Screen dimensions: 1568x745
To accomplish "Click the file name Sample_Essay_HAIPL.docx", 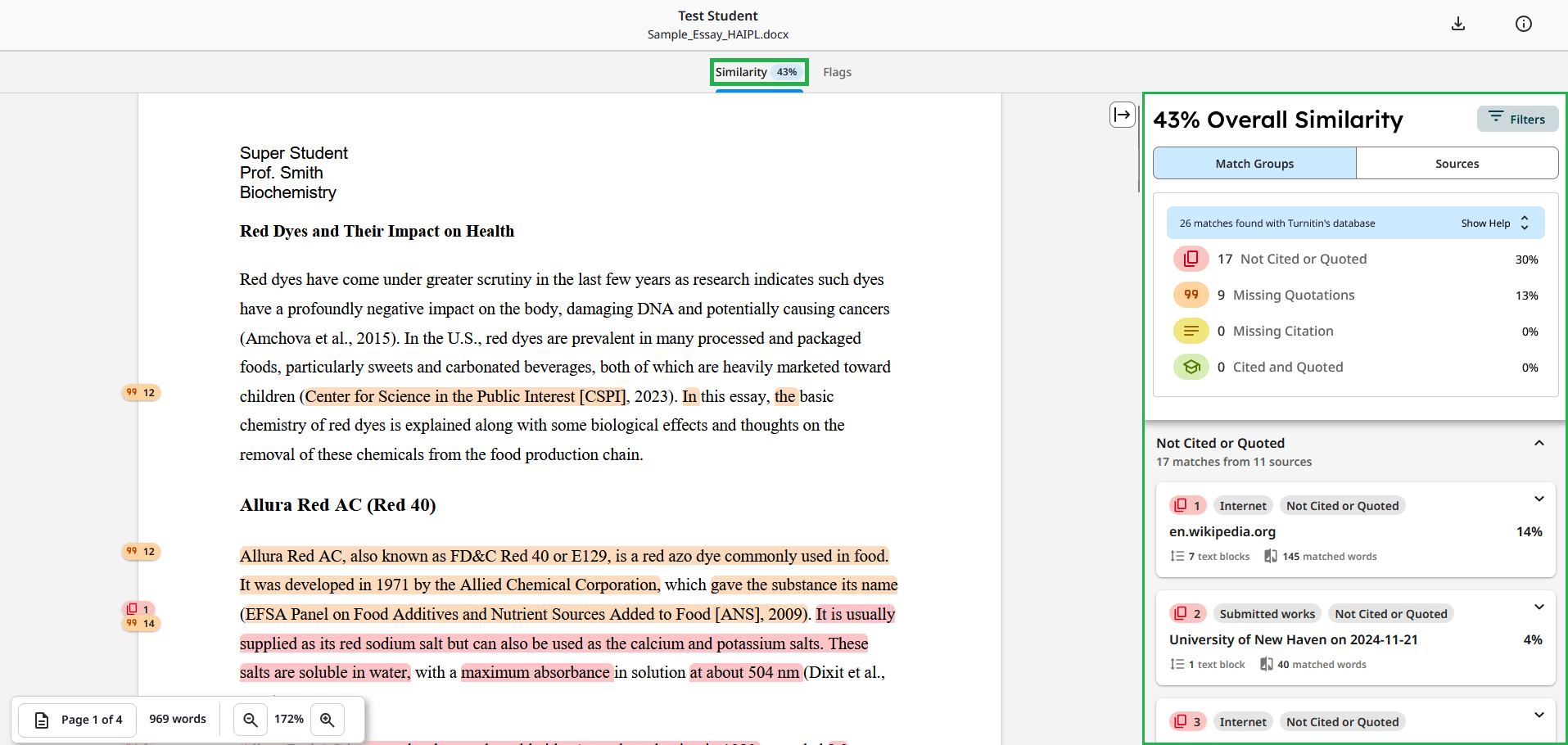I will pos(718,34).
